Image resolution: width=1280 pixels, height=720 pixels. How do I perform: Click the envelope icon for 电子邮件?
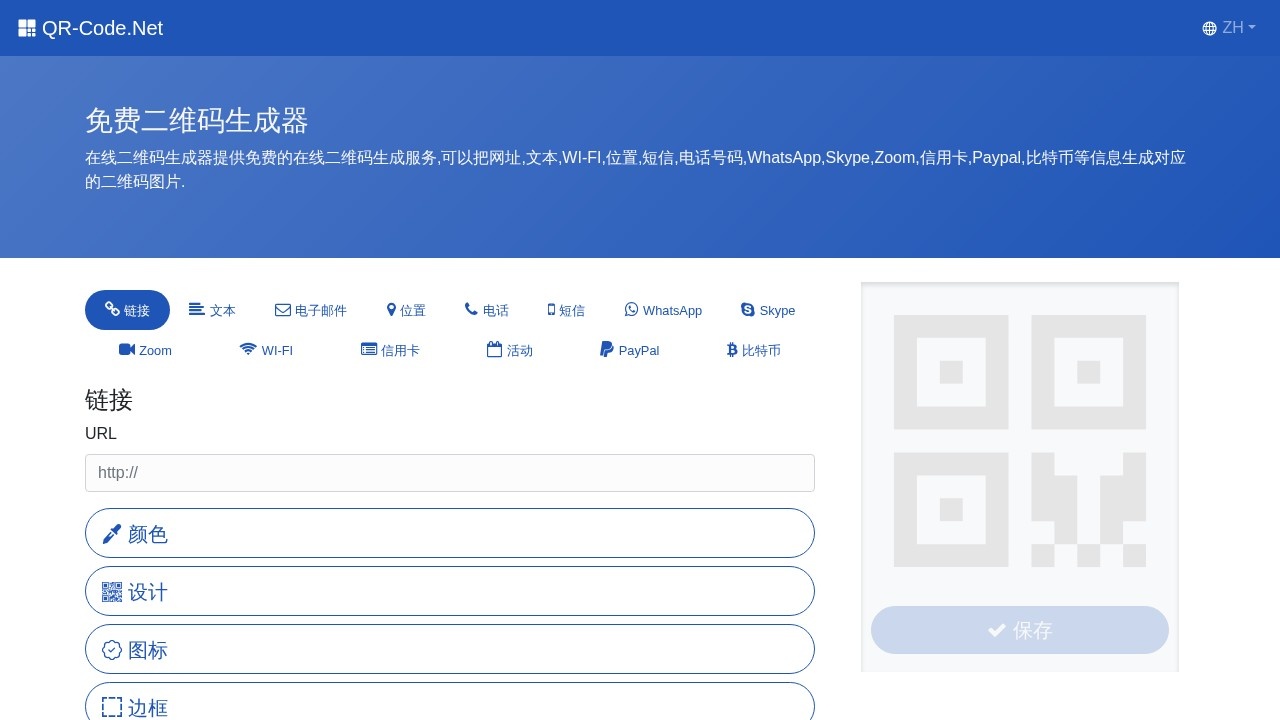(x=283, y=310)
